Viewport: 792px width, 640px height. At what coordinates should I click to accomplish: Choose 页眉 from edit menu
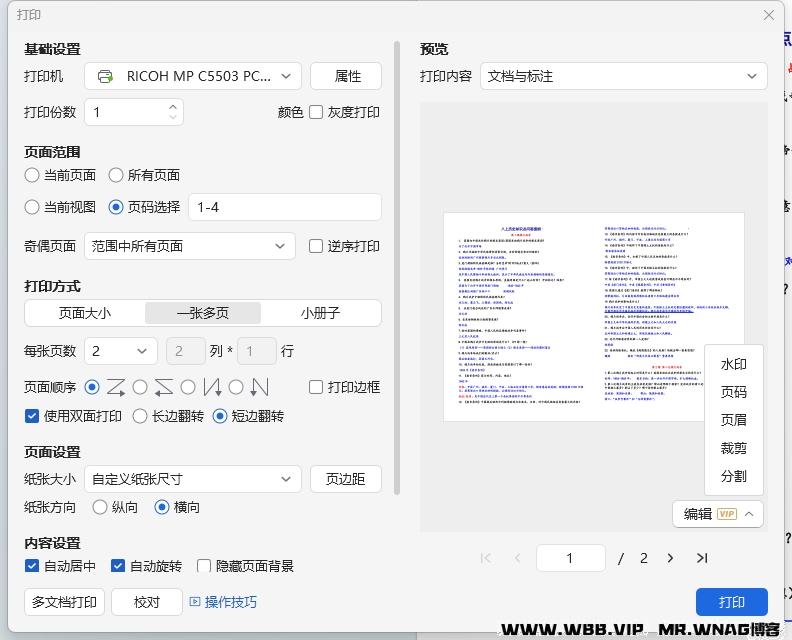click(733, 420)
